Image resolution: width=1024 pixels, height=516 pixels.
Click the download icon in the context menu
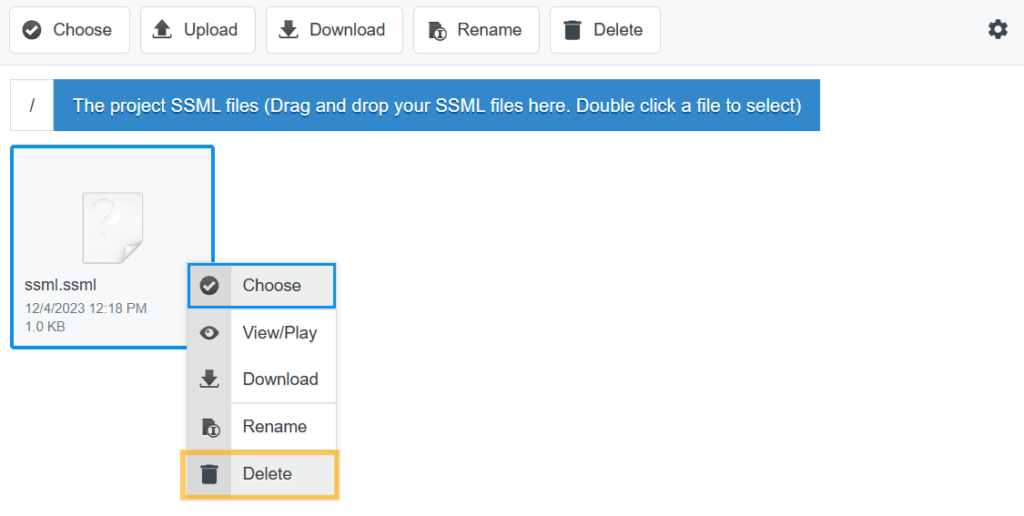point(209,379)
